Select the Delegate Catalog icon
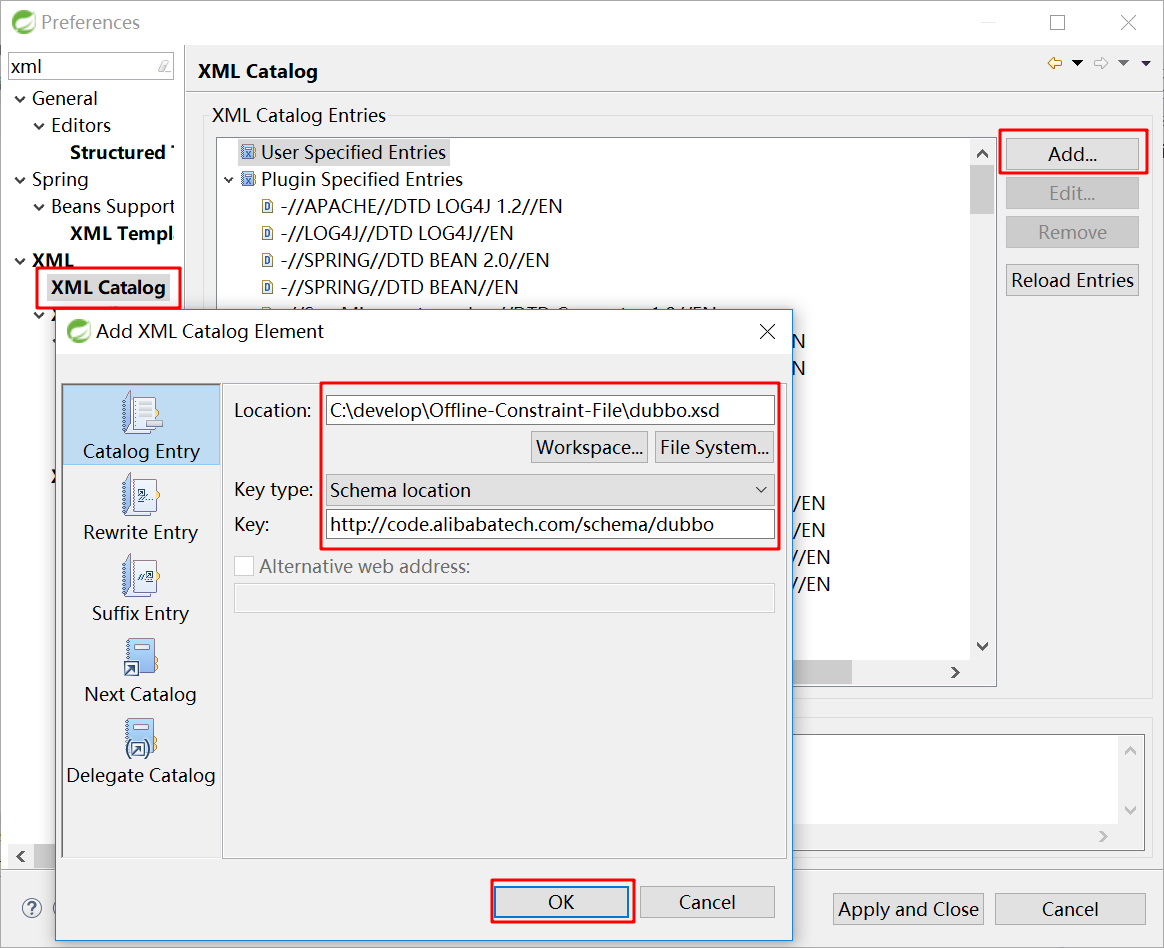Screen dimensions: 1164x948 140,738
